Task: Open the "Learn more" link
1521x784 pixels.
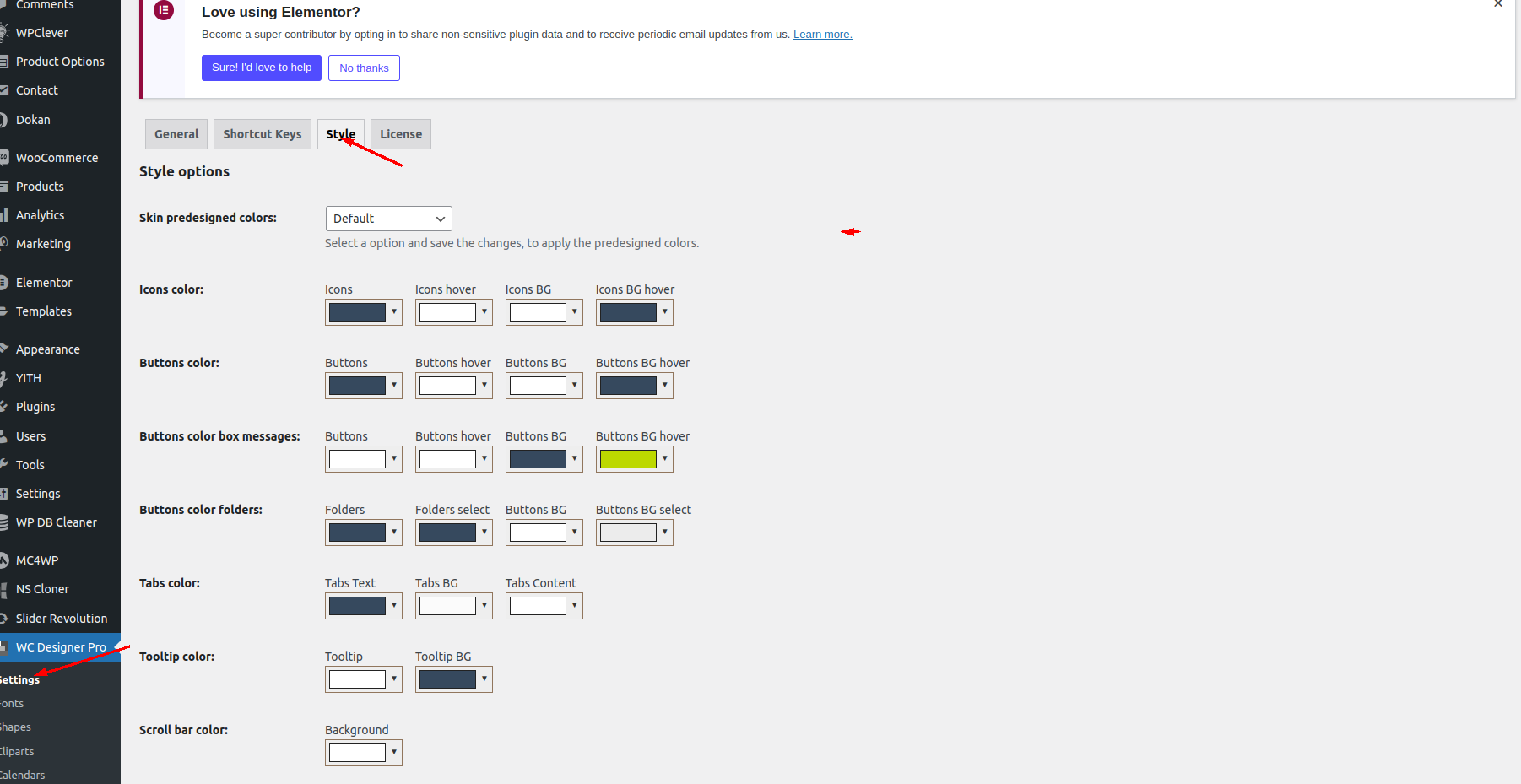Action: (x=823, y=35)
